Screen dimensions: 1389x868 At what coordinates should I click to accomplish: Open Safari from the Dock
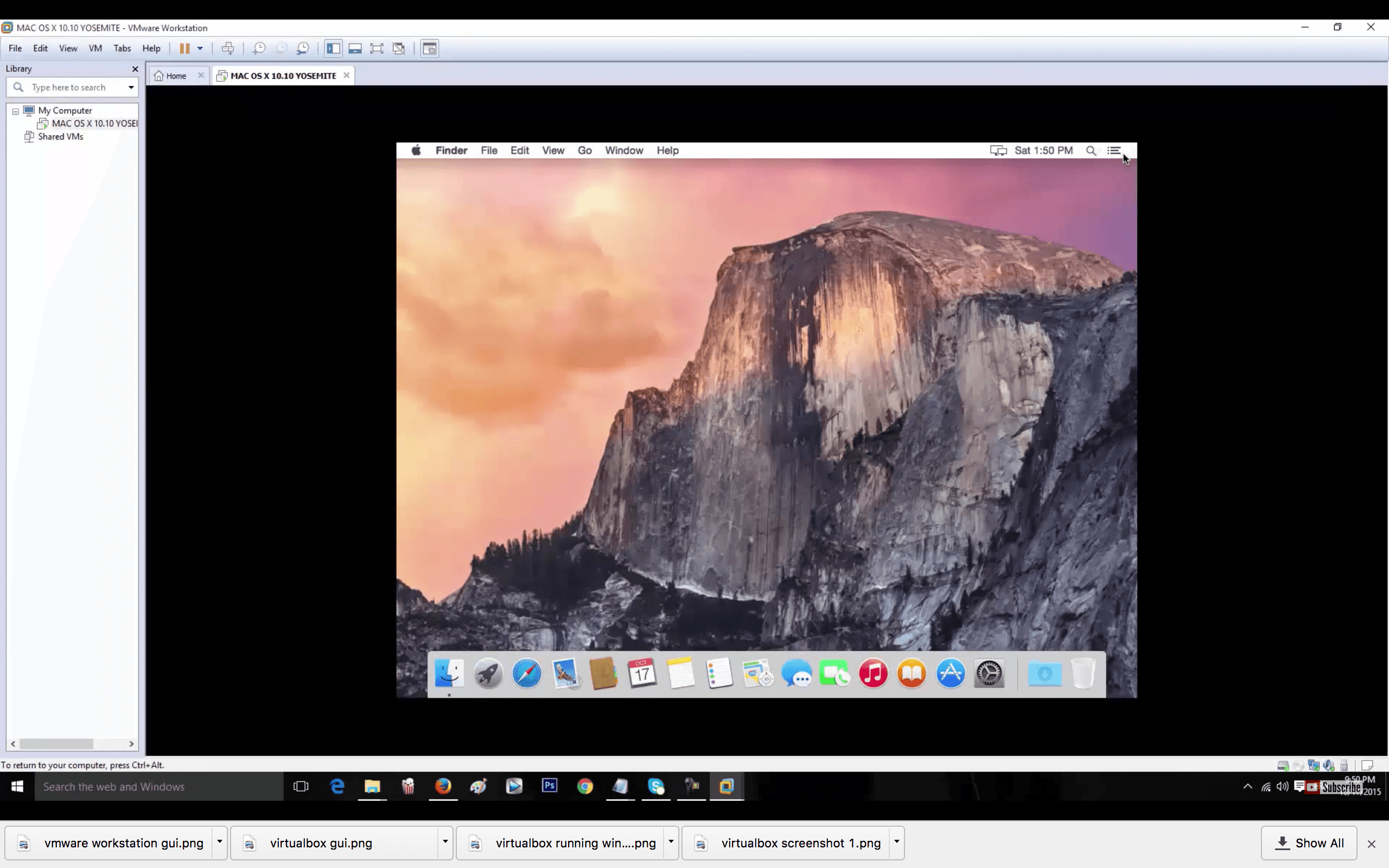coord(526,673)
